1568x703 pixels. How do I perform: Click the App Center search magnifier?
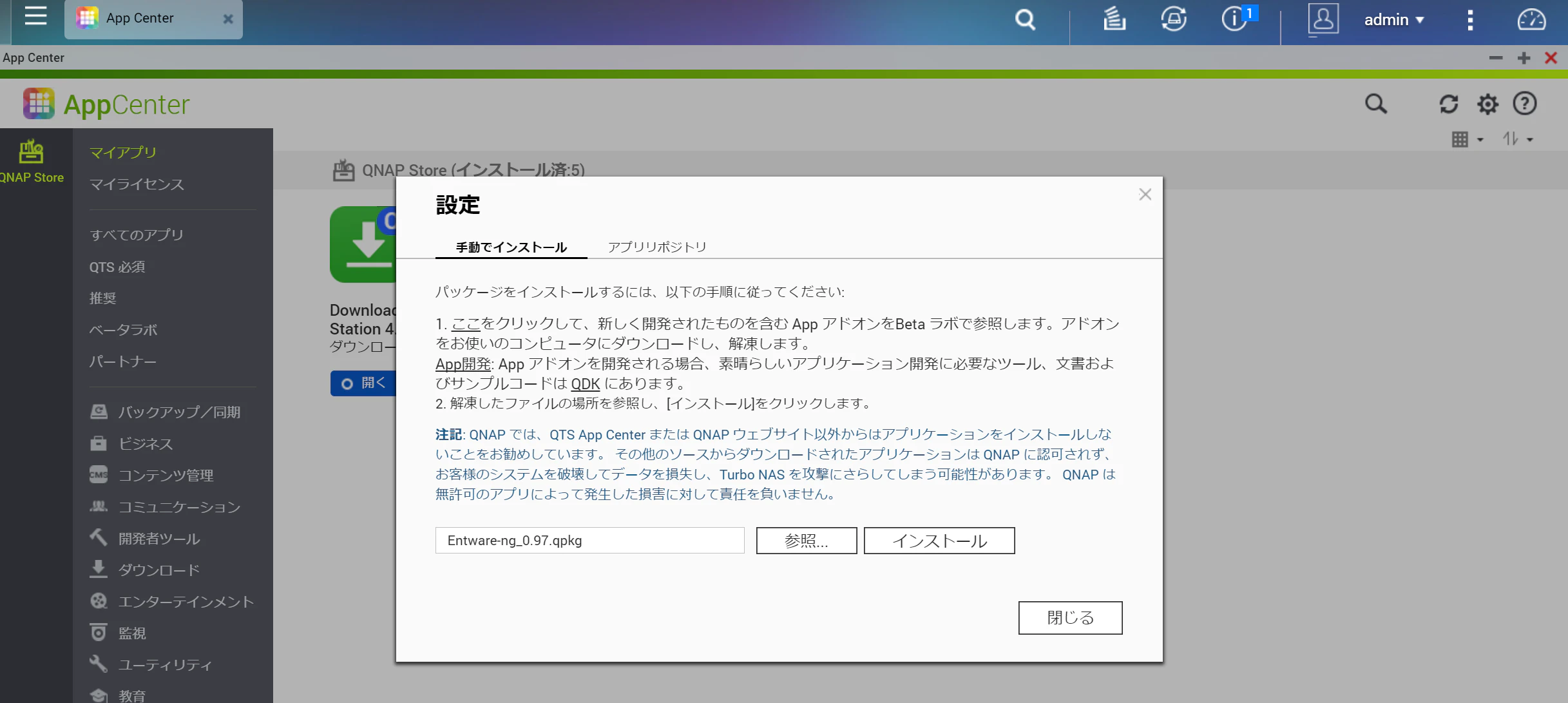1375,104
